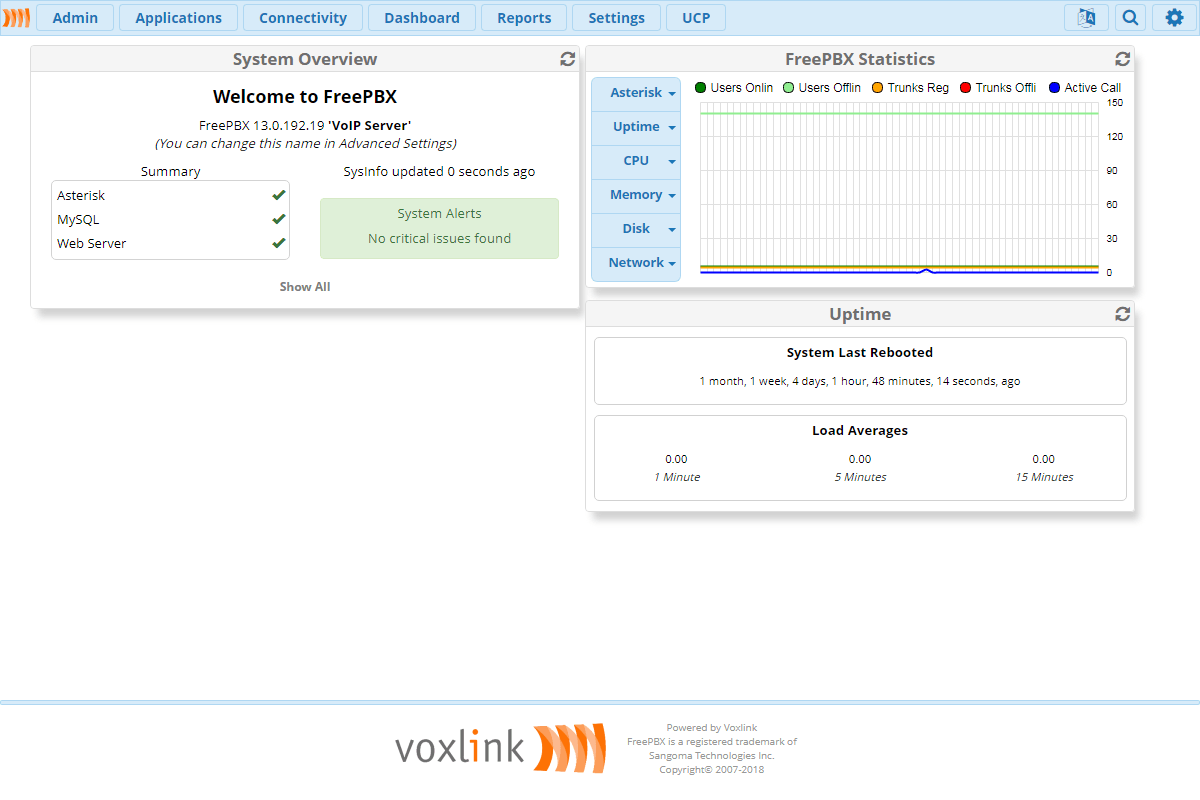
Task: Open the UCP menu item
Action: point(696,17)
